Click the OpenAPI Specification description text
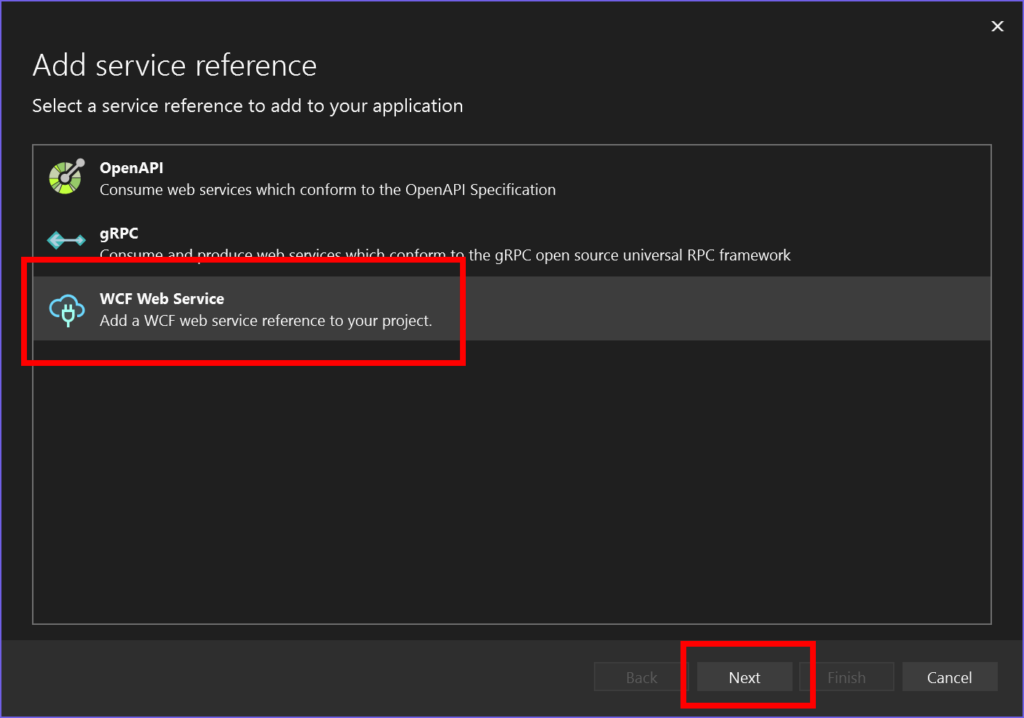Screen dimensions: 1024x718 [327, 189]
